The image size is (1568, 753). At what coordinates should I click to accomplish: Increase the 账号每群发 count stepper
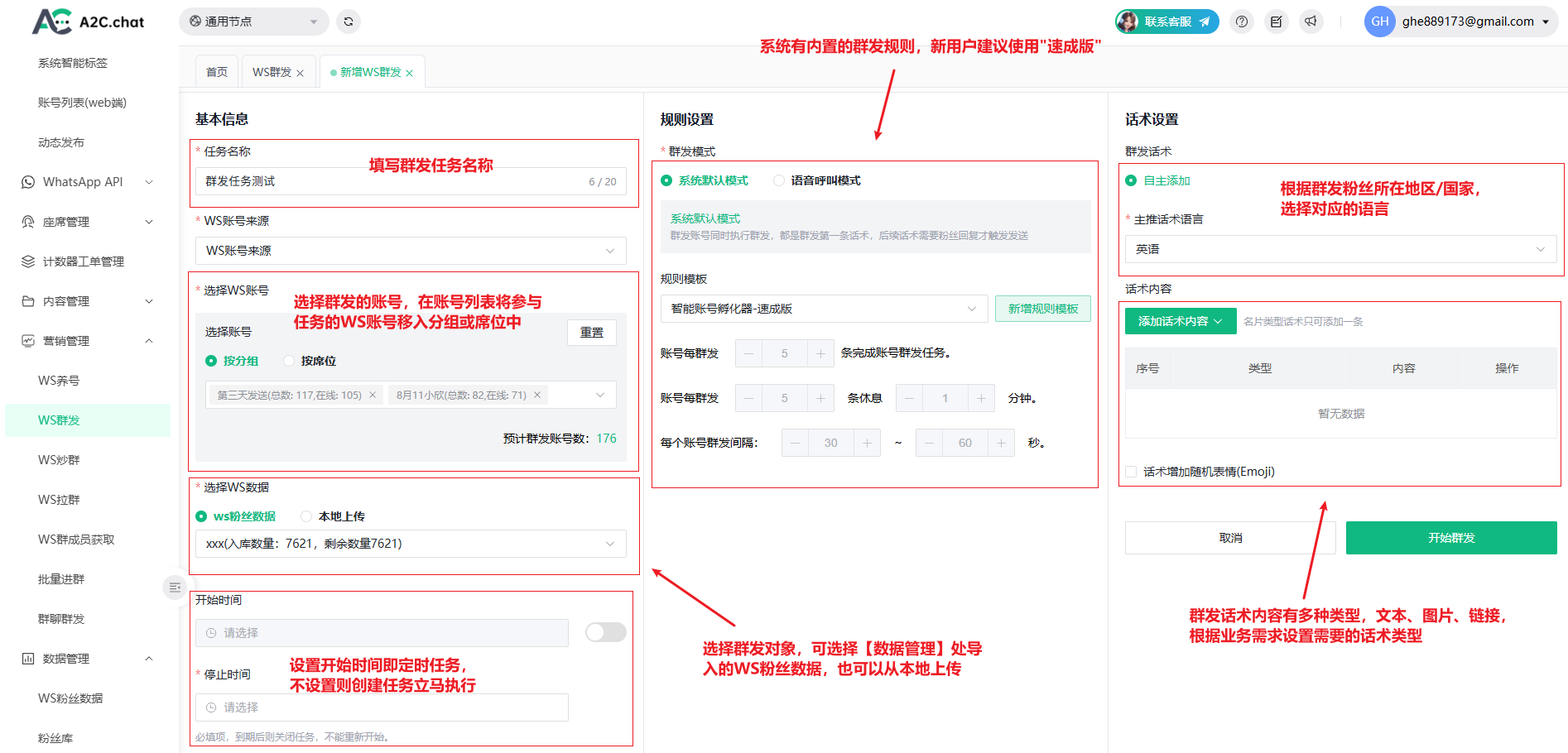[820, 353]
